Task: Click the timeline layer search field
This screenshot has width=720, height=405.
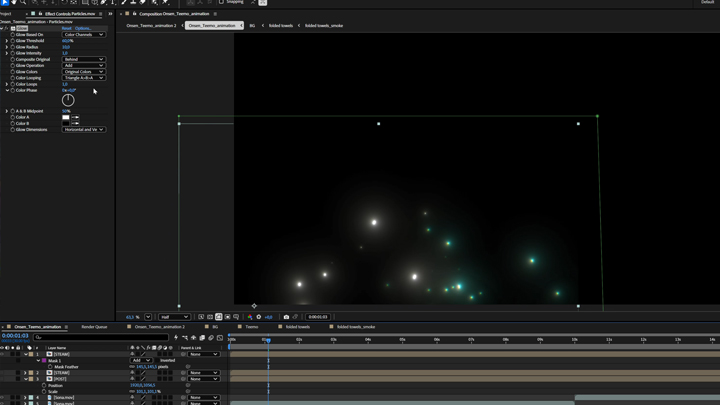Action: pyautogui.click(x=101, y=338)
